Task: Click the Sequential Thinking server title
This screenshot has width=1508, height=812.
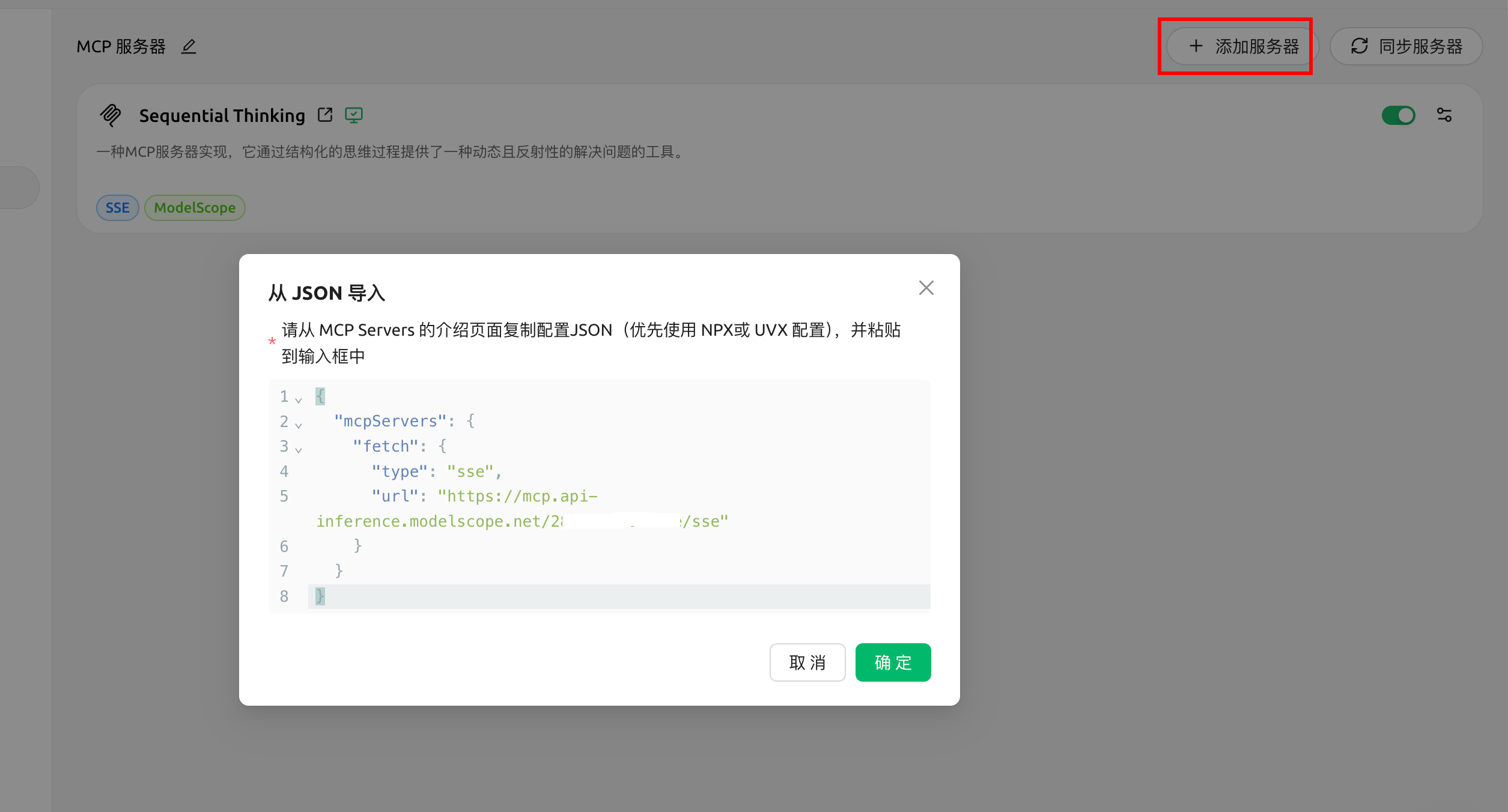Action: 222,115
